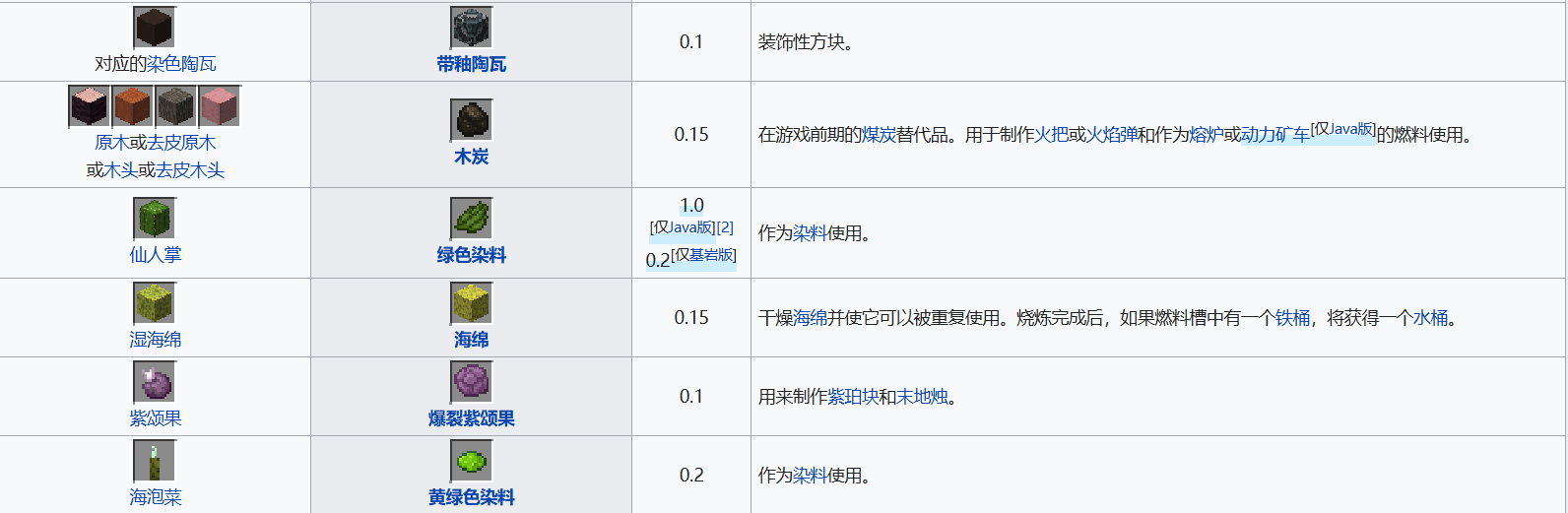Follow the 海绵 link in the 干燥 description
This screenshot has height=513, width=1568.
click(810, 318)
